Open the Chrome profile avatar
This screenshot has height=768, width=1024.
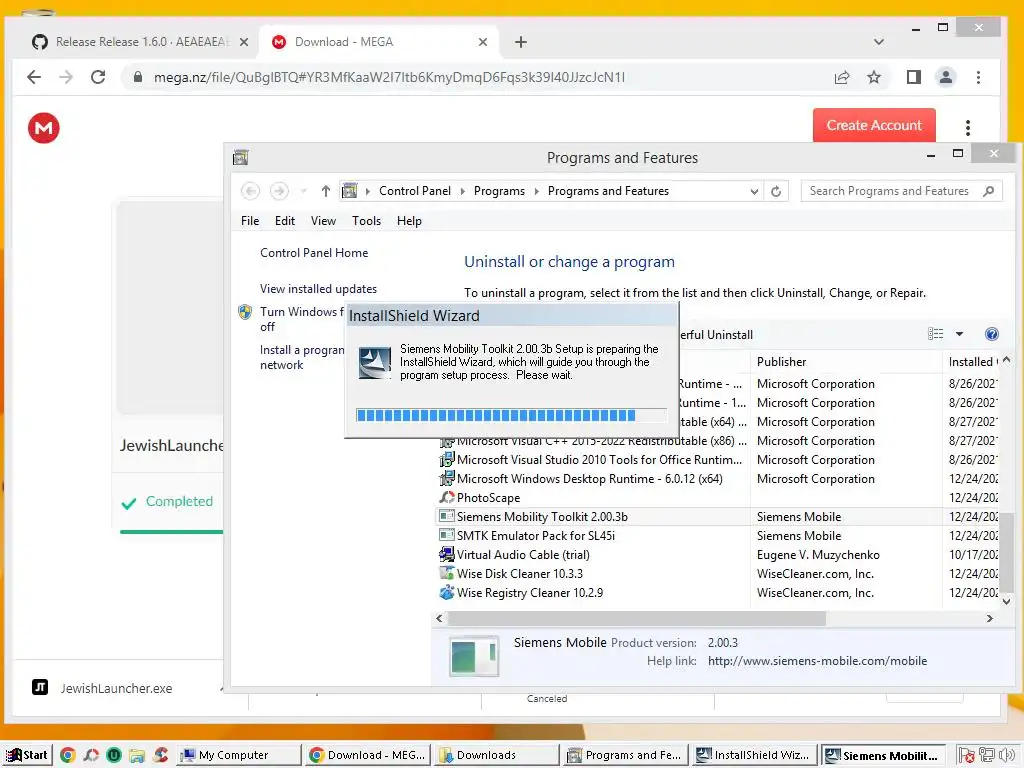(945, 77)
